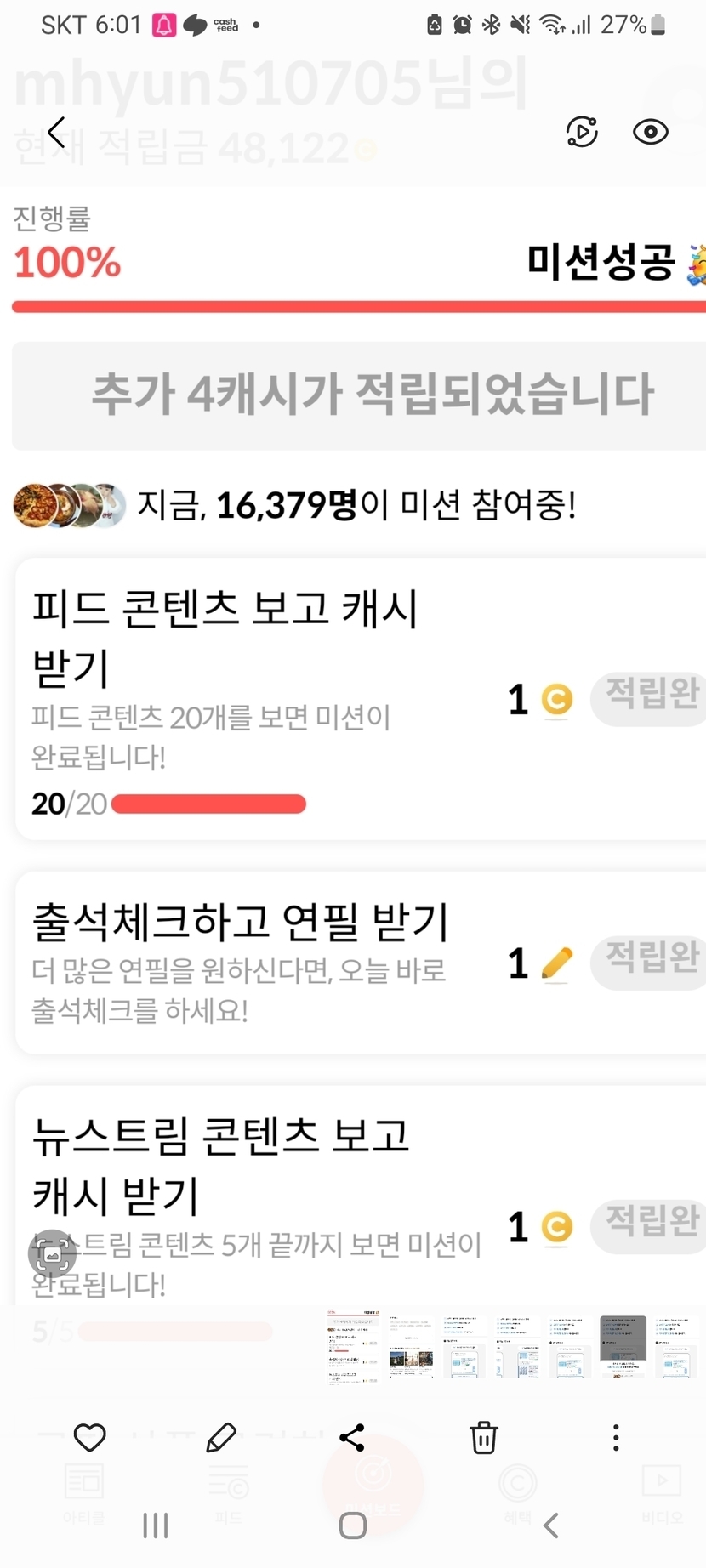The image size is (706, 1568).
Task: Tap the participant avatars next to 16,379명
Action: 70,506
